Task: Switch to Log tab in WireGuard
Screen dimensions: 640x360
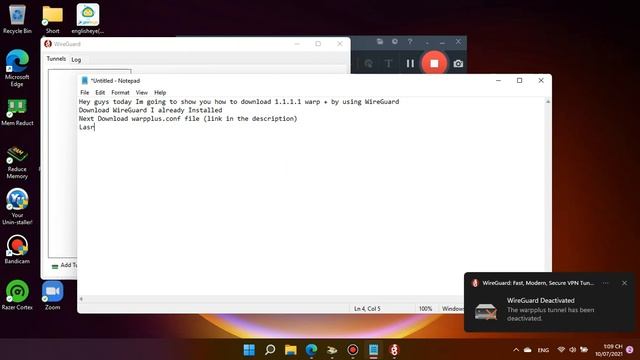Action: click(76, 60)
